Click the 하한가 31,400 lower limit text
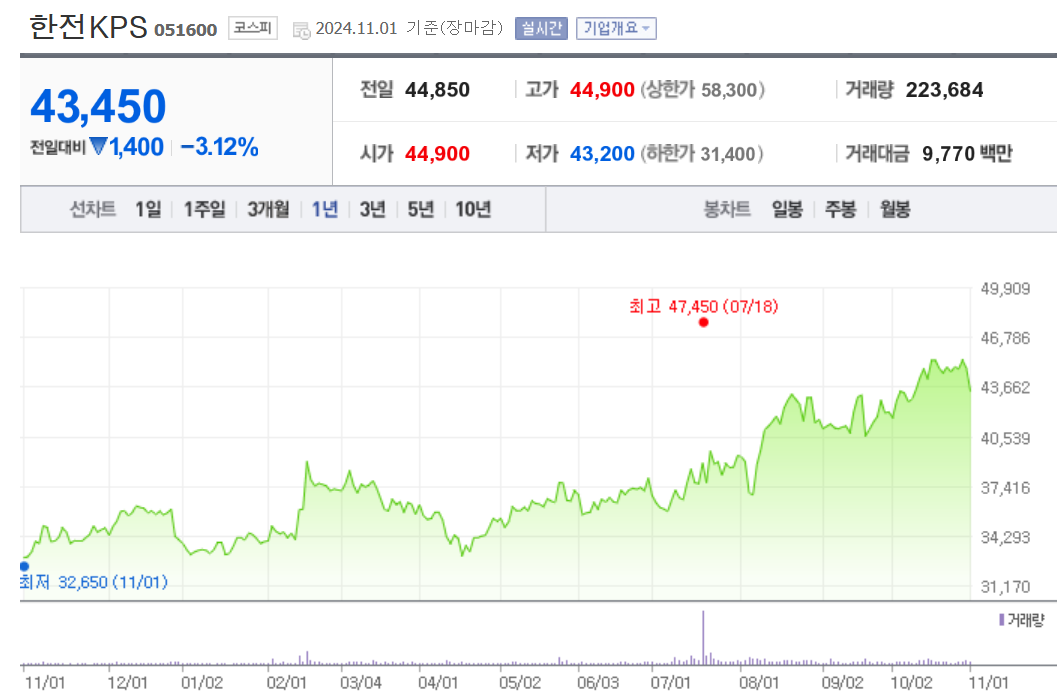Viewport: 1057px width, 699px height. pos(702,154)
